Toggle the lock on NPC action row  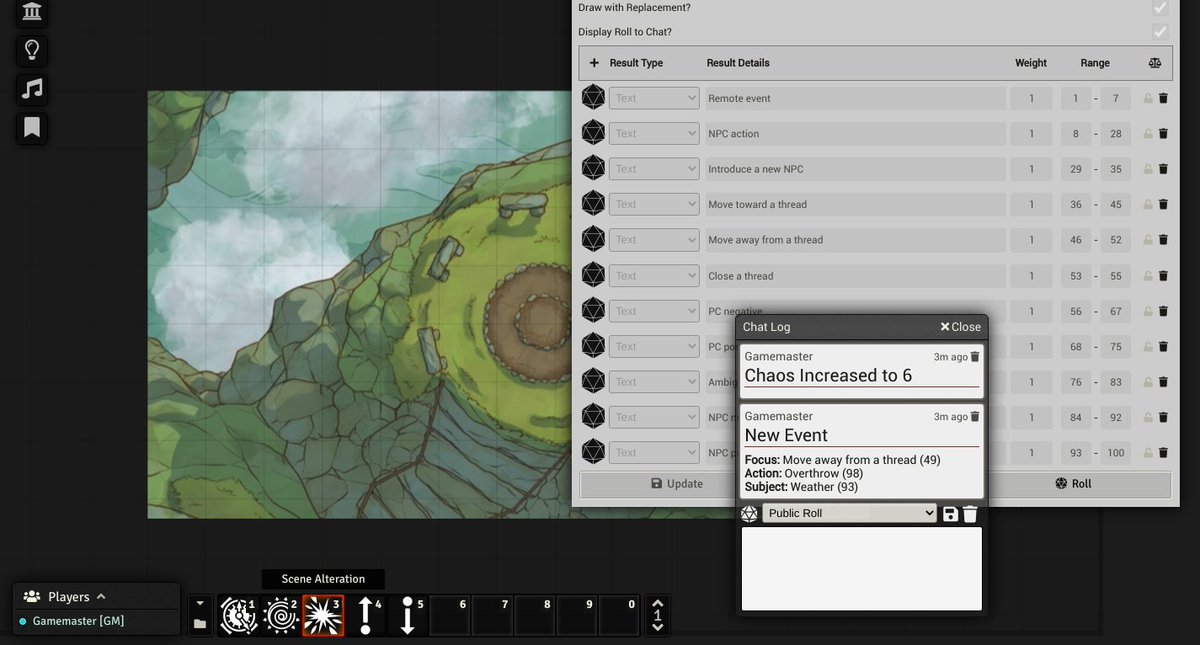(x=1148, y=134)
